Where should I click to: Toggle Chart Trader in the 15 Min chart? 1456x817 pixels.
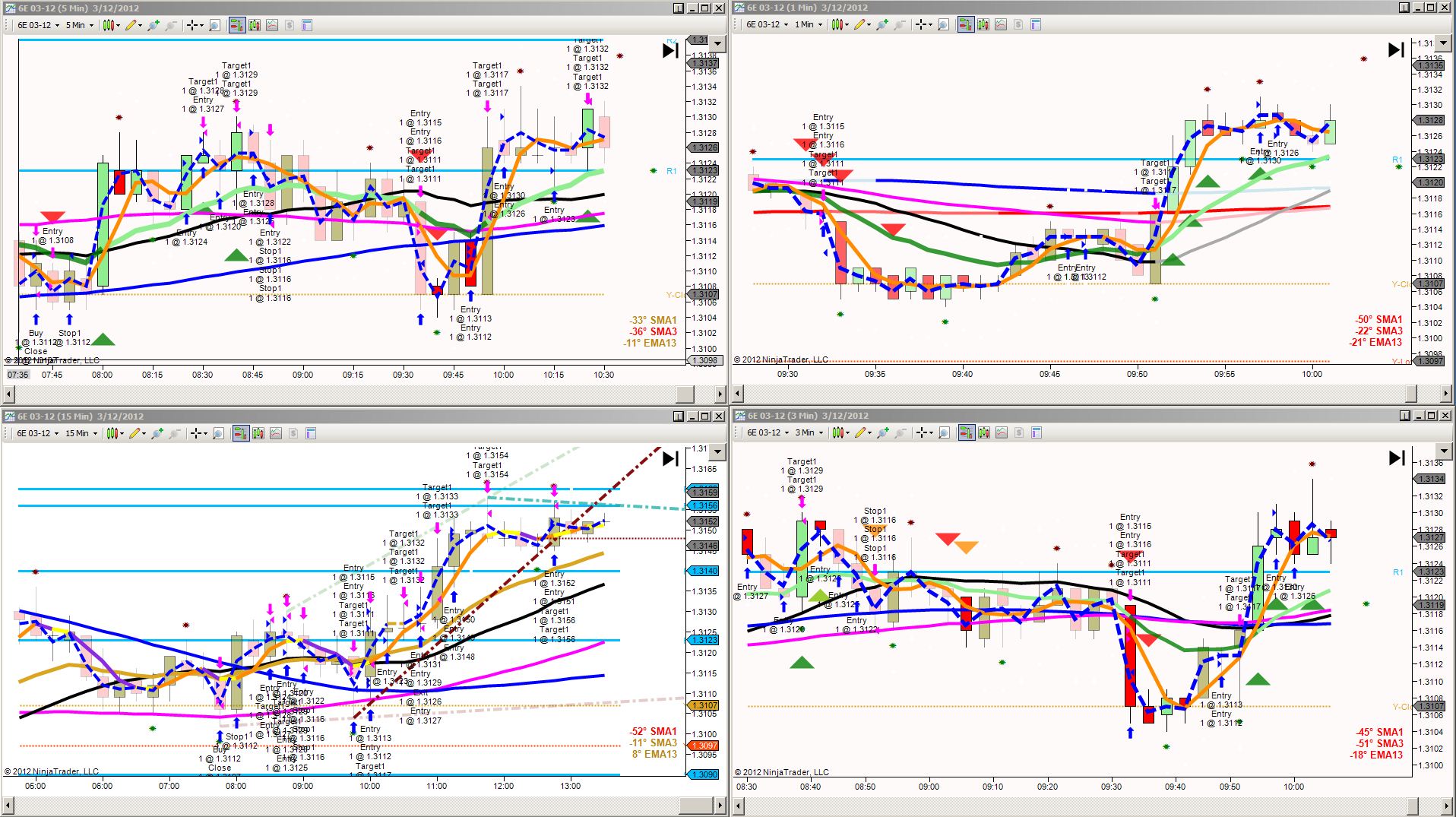coord(241,433)
